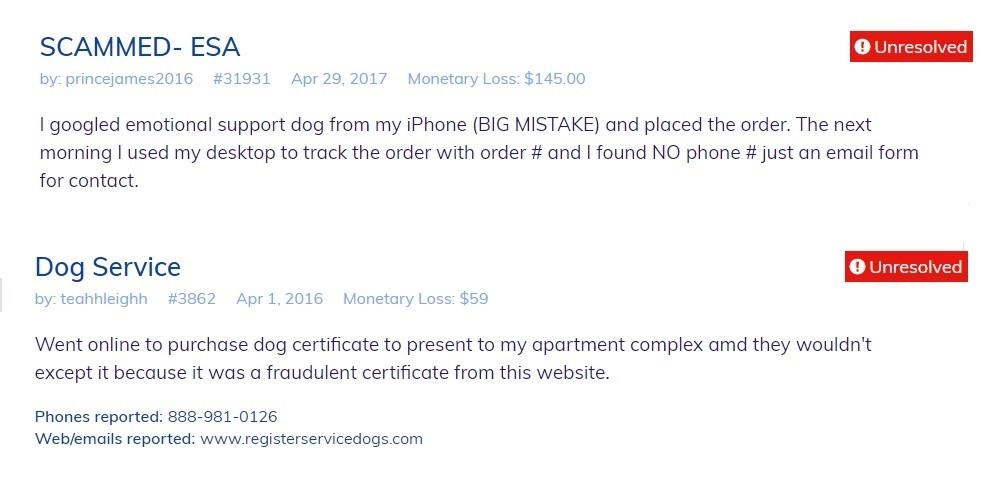Click the Apr 1, 2016 date
Viewport: 998px width, 502px height.
pos(279,299)
